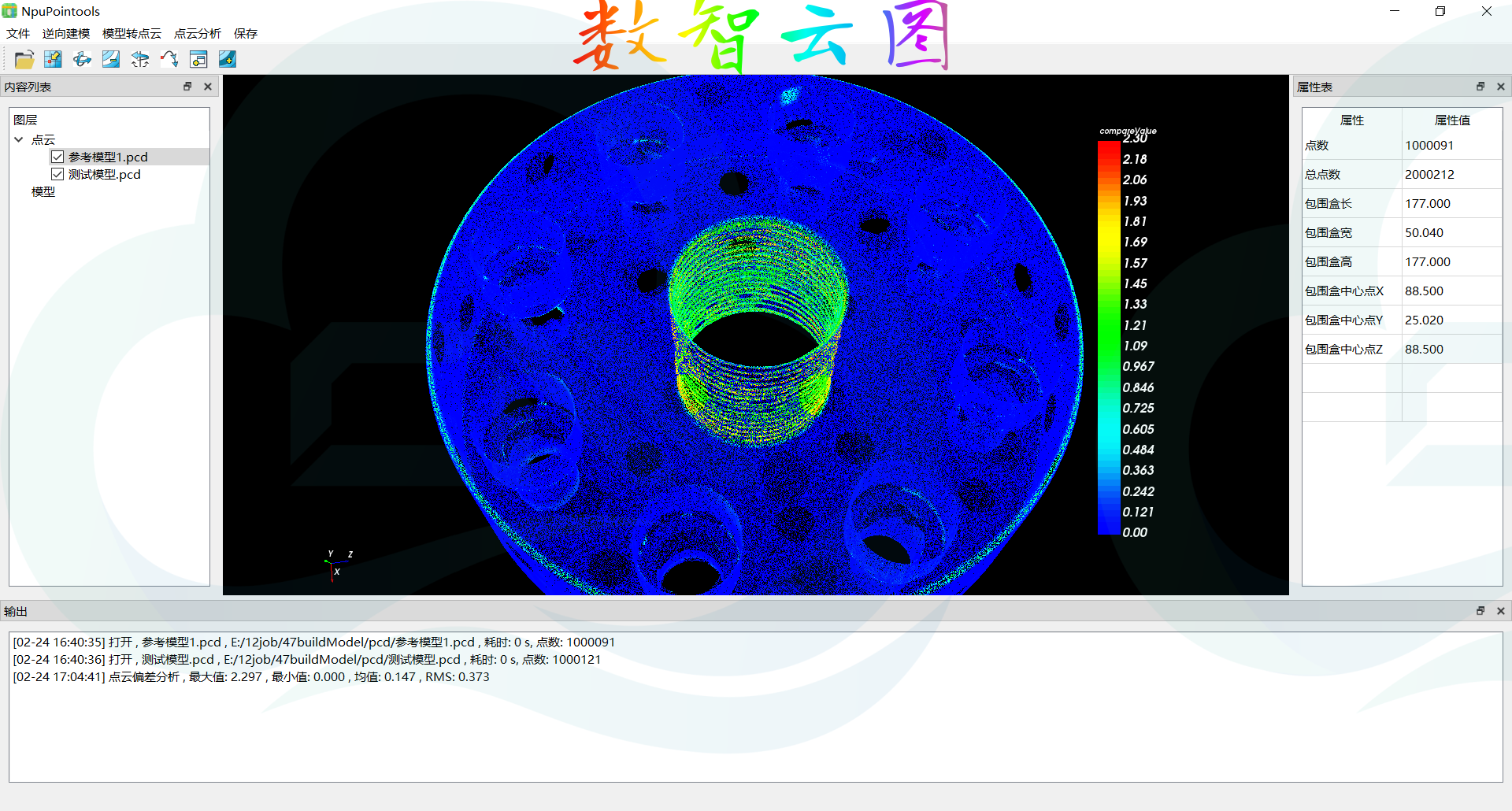Click the rotate-around-axis toolbar icon

140,59
